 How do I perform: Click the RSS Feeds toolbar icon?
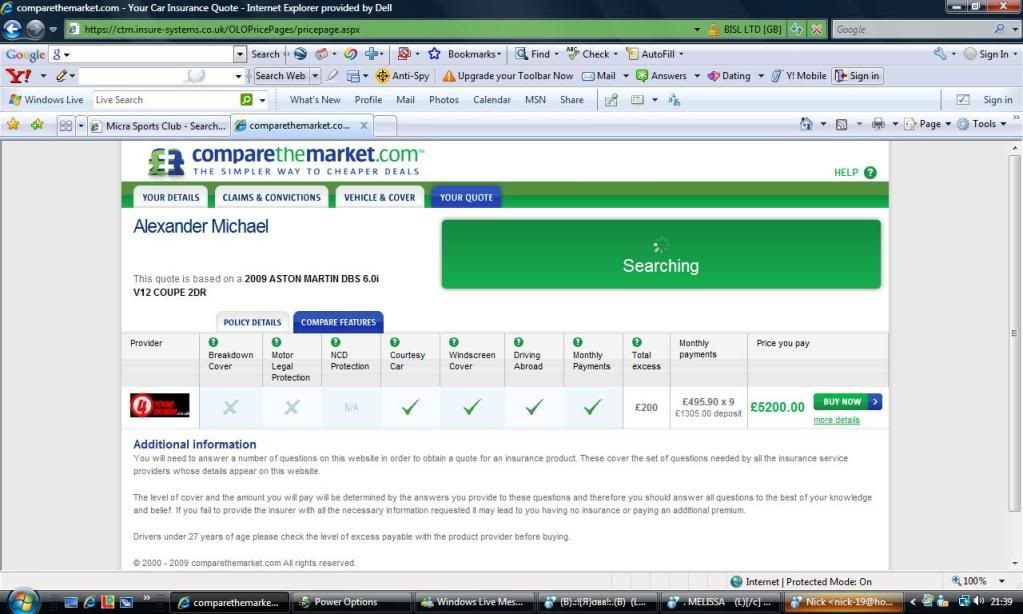pos(842,124)
